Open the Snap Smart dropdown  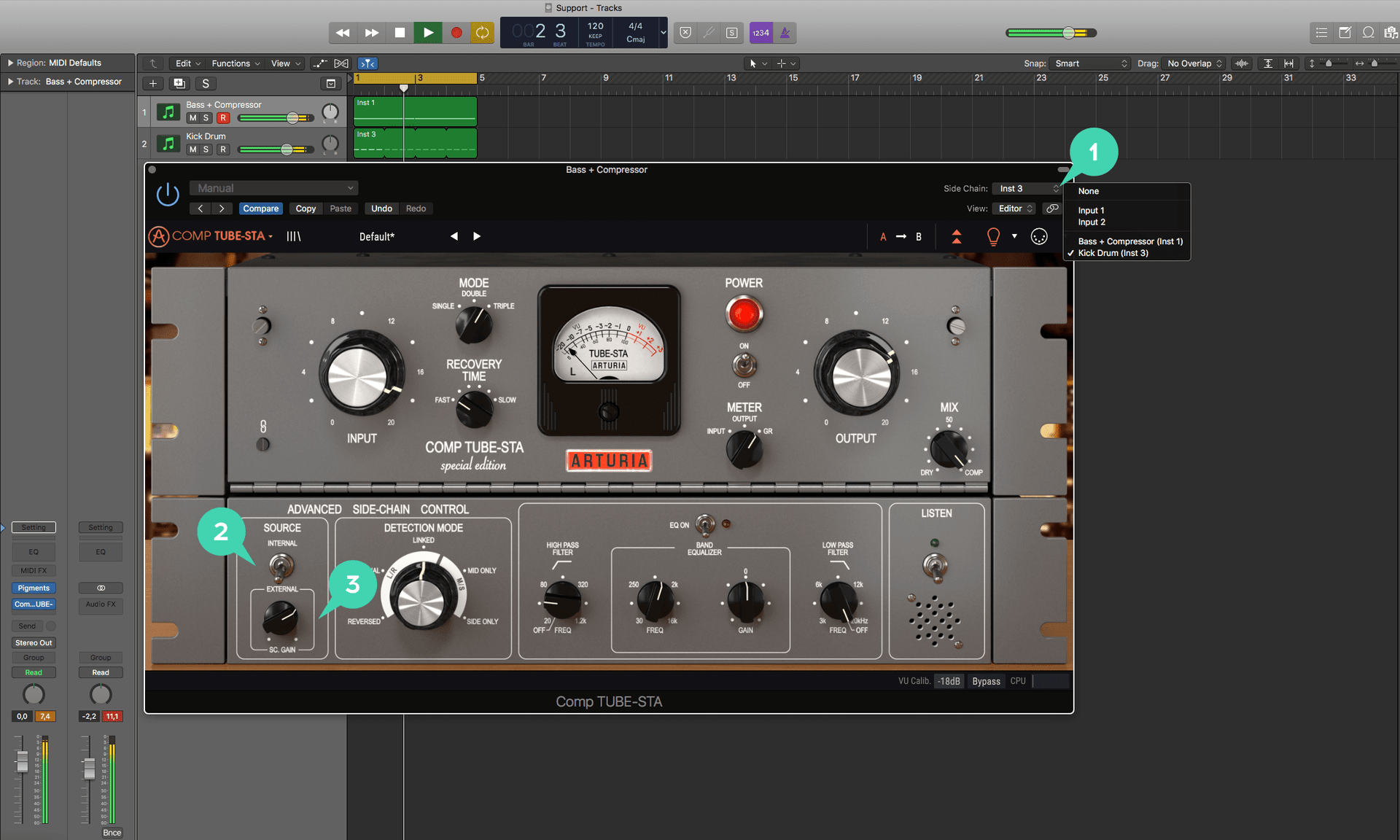[1090, 63]
